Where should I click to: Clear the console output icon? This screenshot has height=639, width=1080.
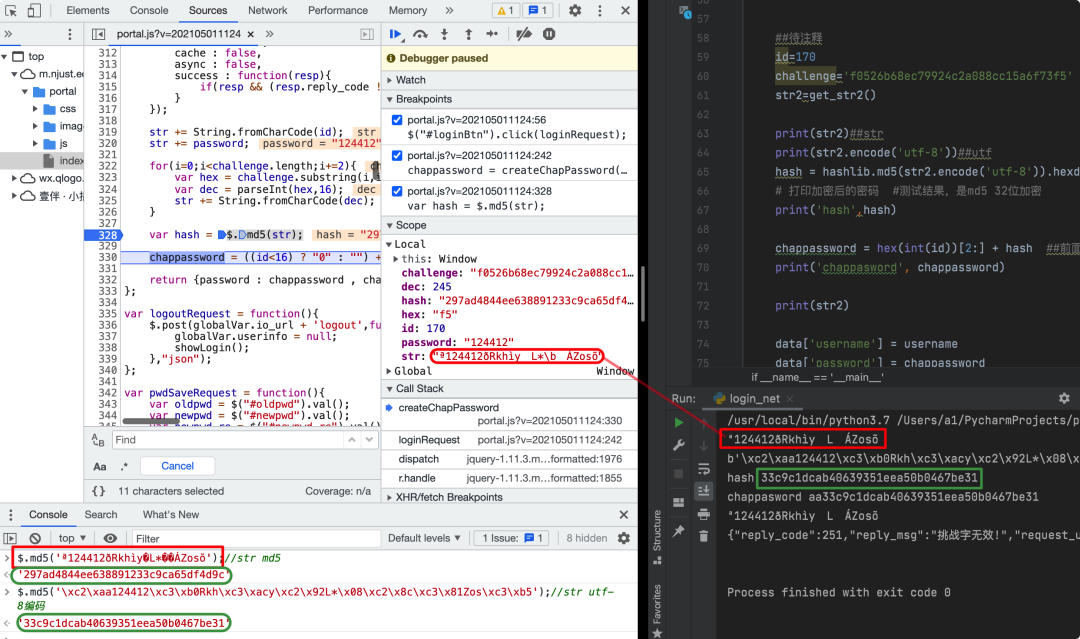[x=35, y=538]
